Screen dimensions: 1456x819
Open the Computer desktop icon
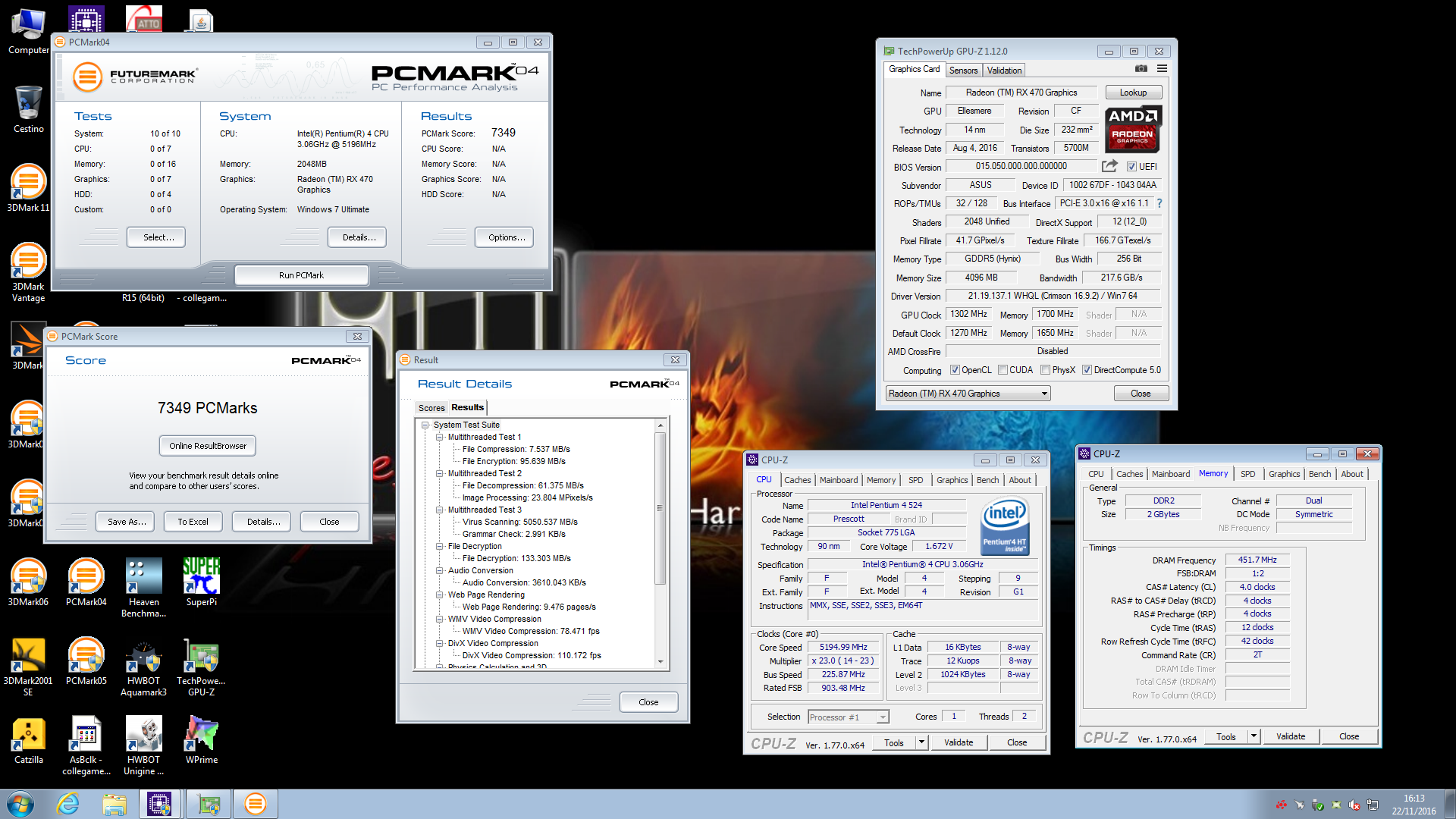pos(28,31)
